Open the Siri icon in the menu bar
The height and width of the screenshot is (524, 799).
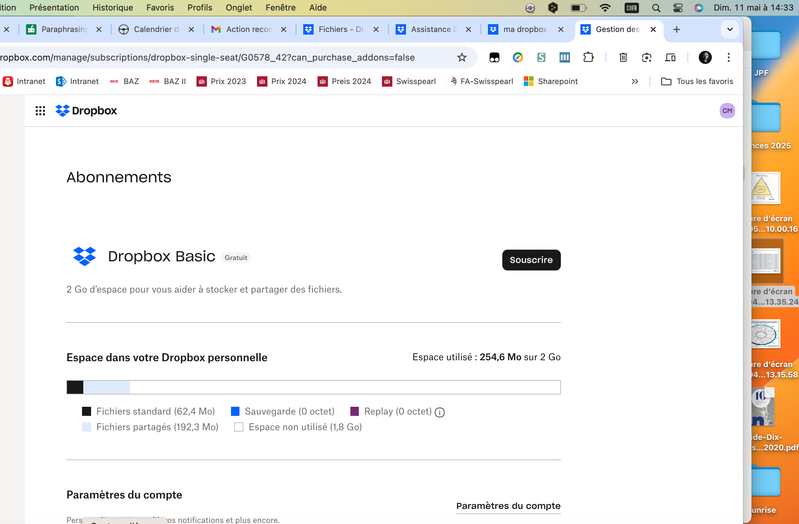[699, 8]
